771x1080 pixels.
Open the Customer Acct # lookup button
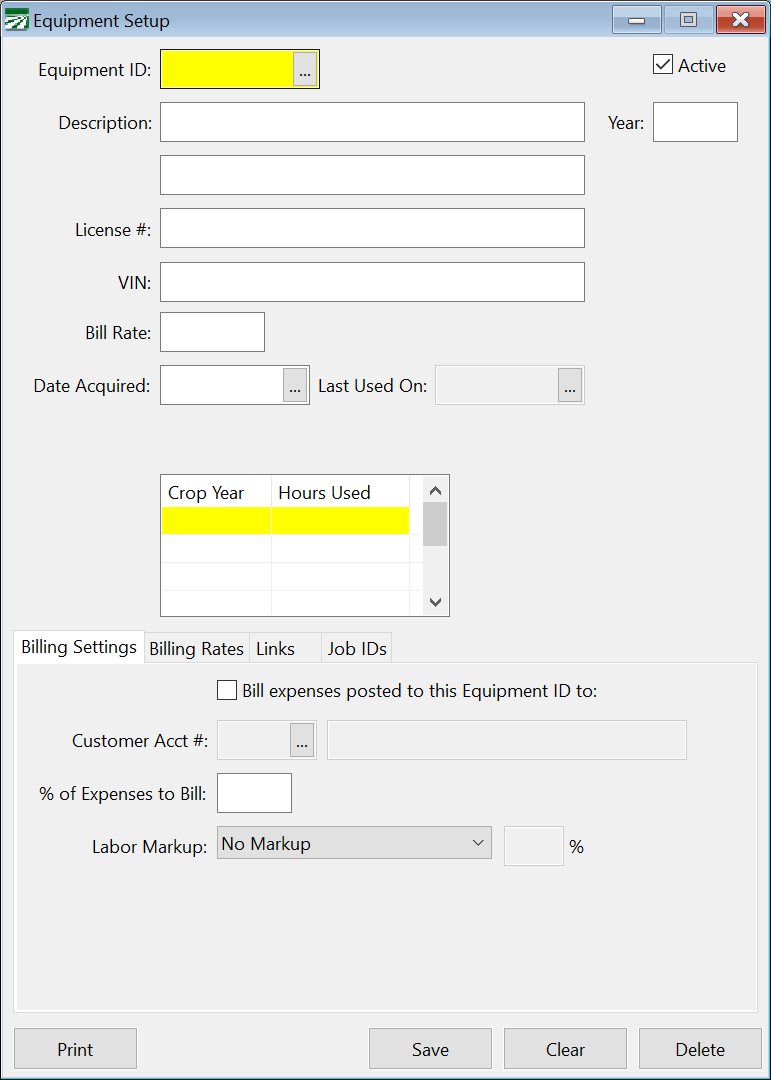pos(303,741)
